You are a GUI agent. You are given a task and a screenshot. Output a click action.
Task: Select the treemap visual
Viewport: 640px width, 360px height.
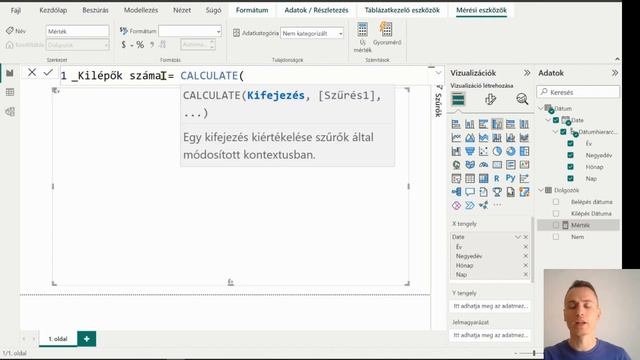tap(524, 151)
